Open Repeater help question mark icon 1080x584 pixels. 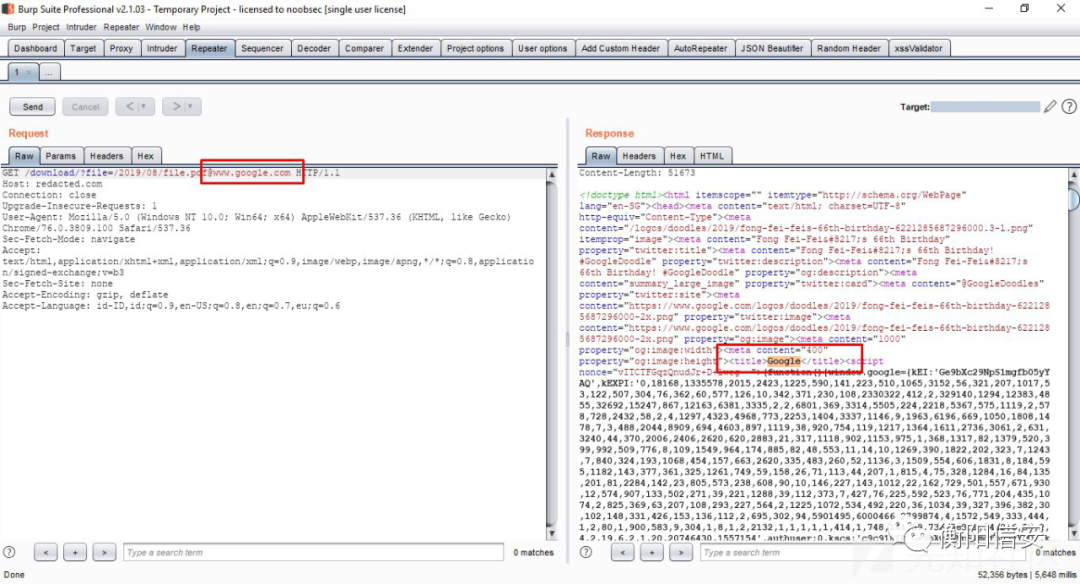click(x=1068, y=107)
